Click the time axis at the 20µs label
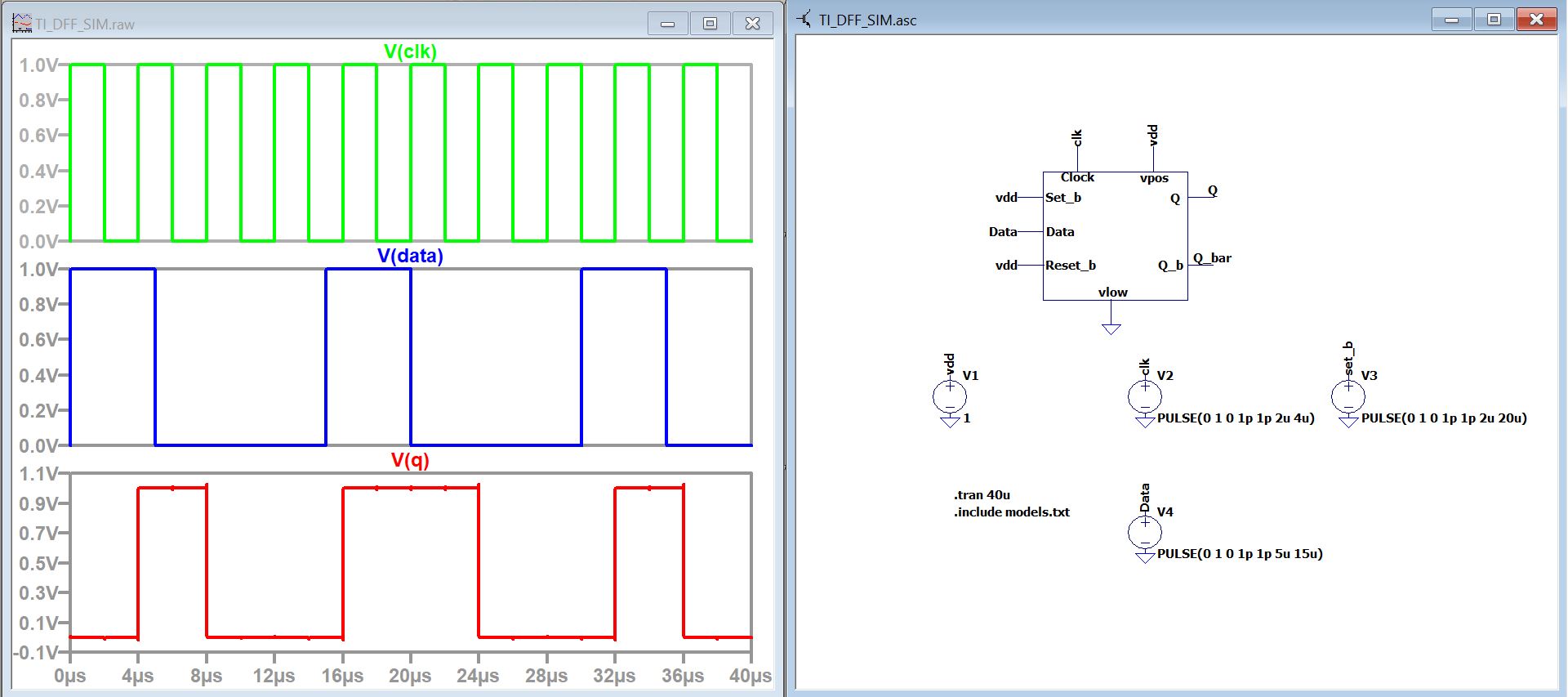 click(x=410, y=676)
